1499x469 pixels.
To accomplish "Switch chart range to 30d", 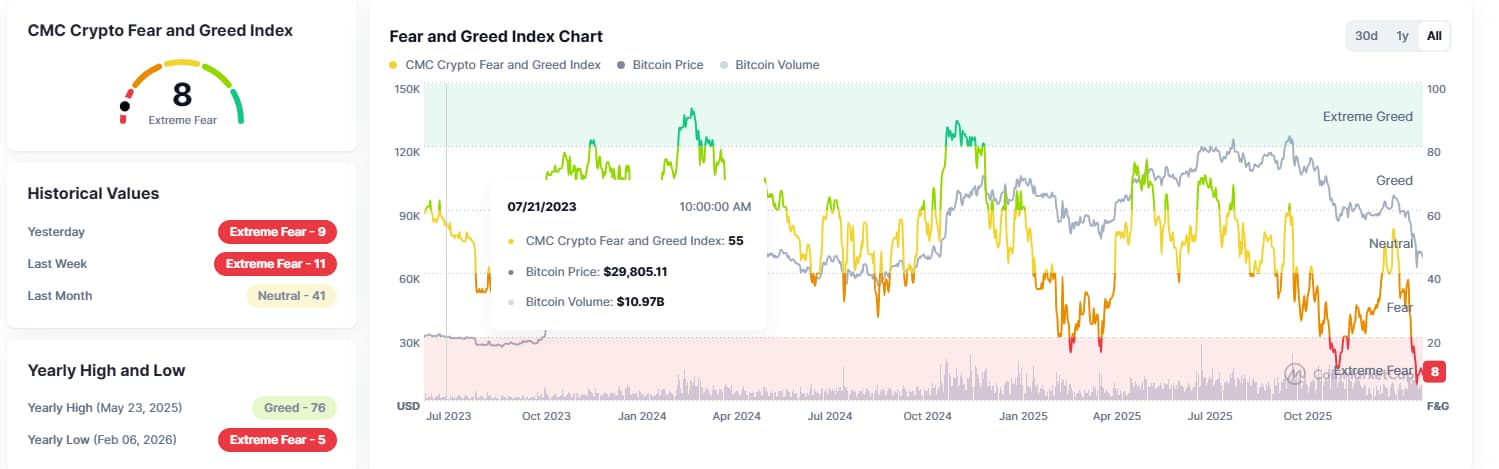I will coord(1366,36).
